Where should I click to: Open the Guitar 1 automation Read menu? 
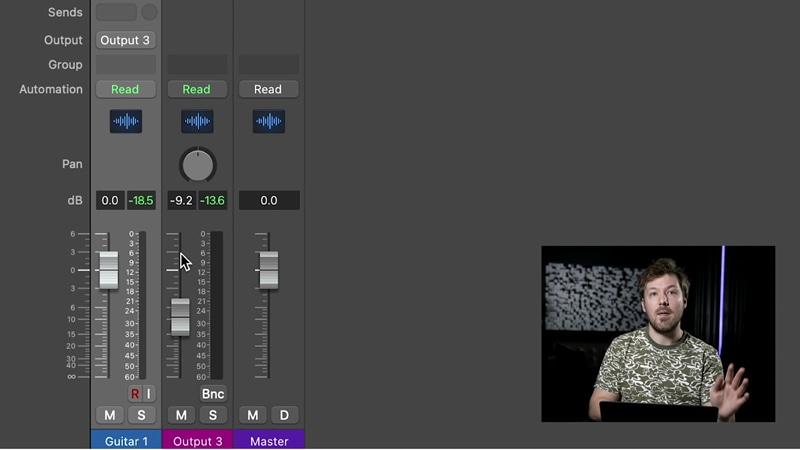click(126, 89)
